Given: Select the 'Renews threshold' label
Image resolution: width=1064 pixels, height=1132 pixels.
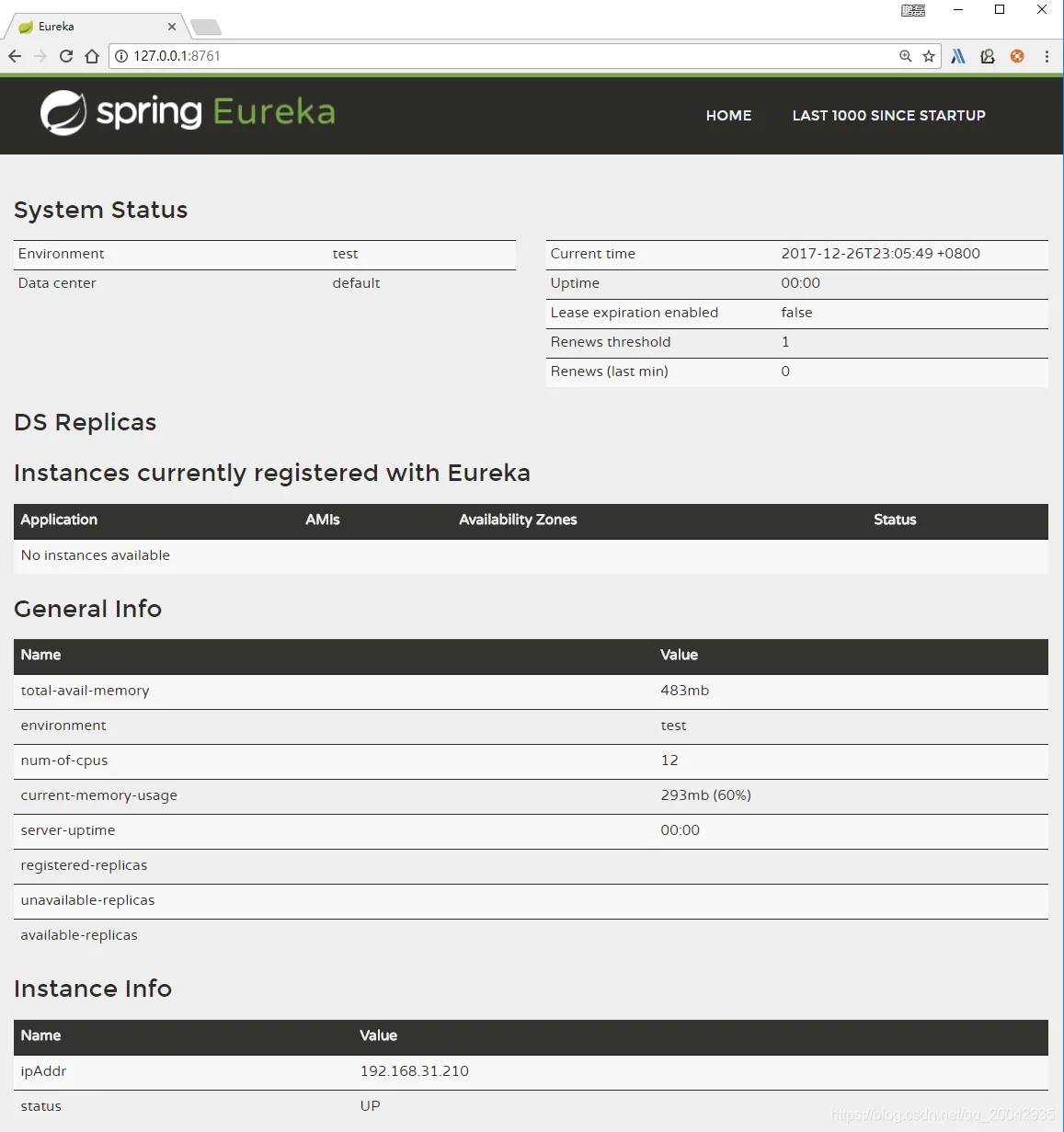Looking at the screenshot, I should [x=611, y=342].
